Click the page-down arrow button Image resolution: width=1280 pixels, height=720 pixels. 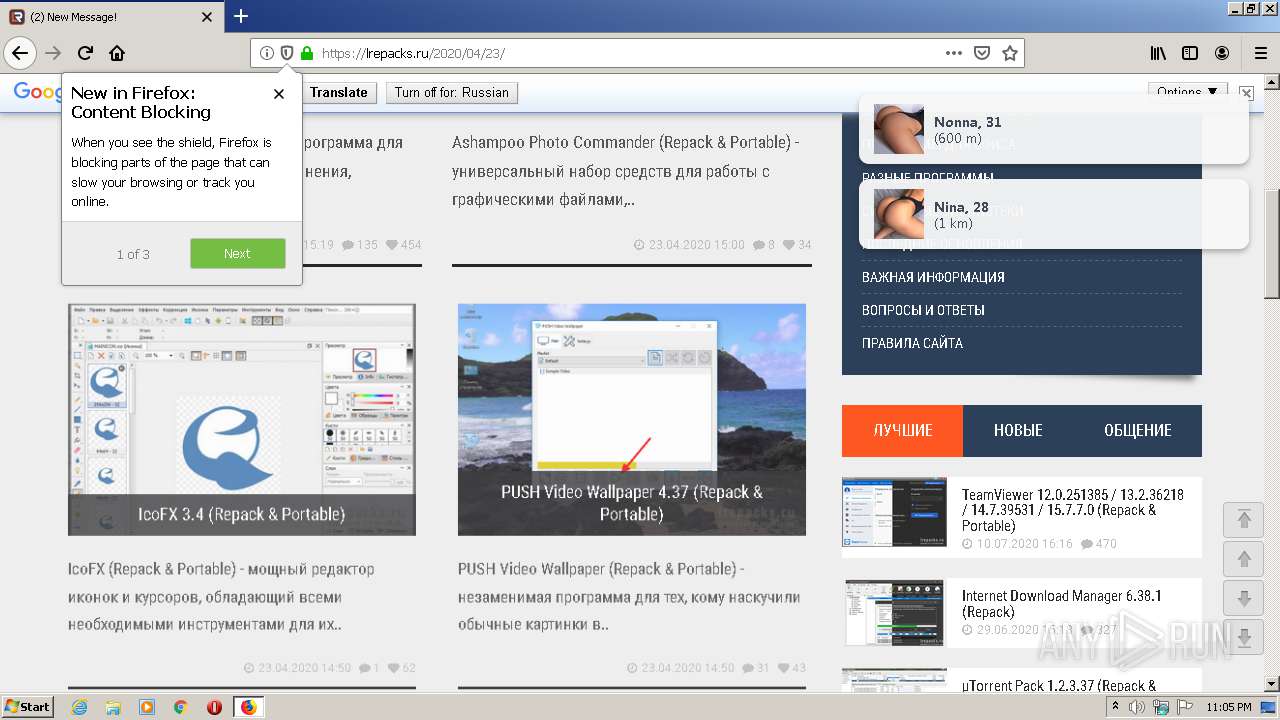(1244, 599)
